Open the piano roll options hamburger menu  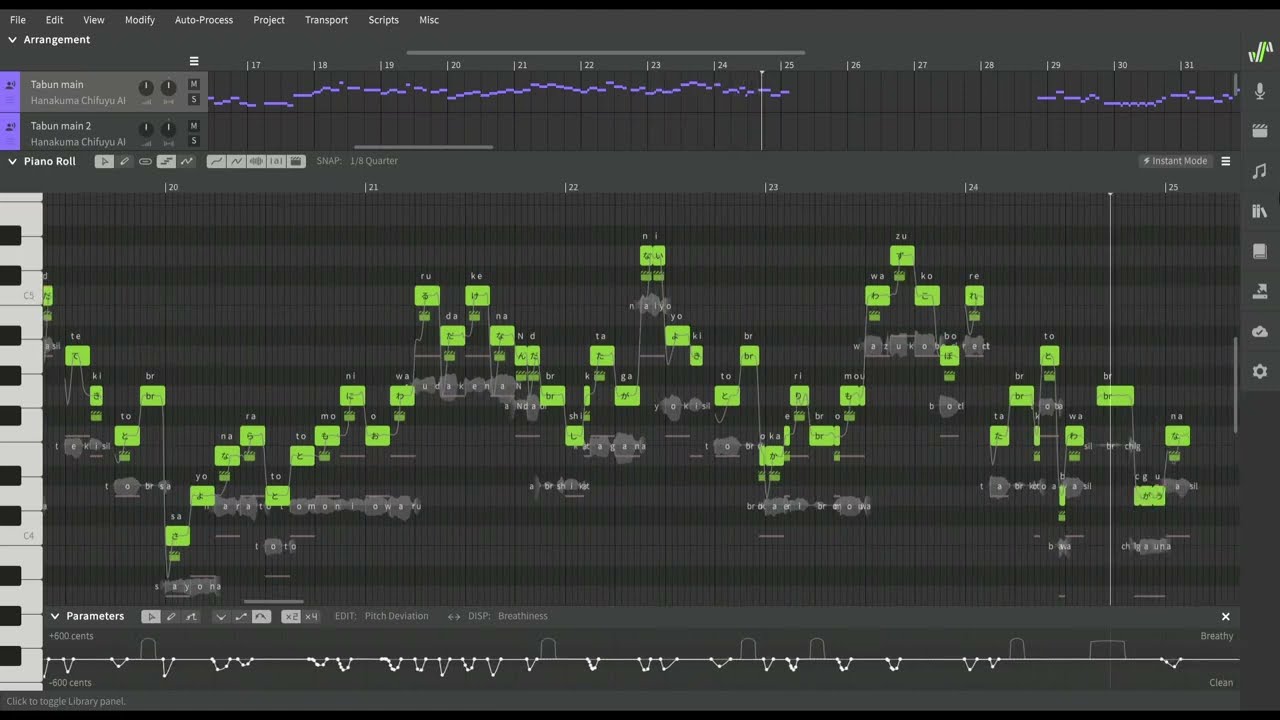click(x=1226, y=161)
